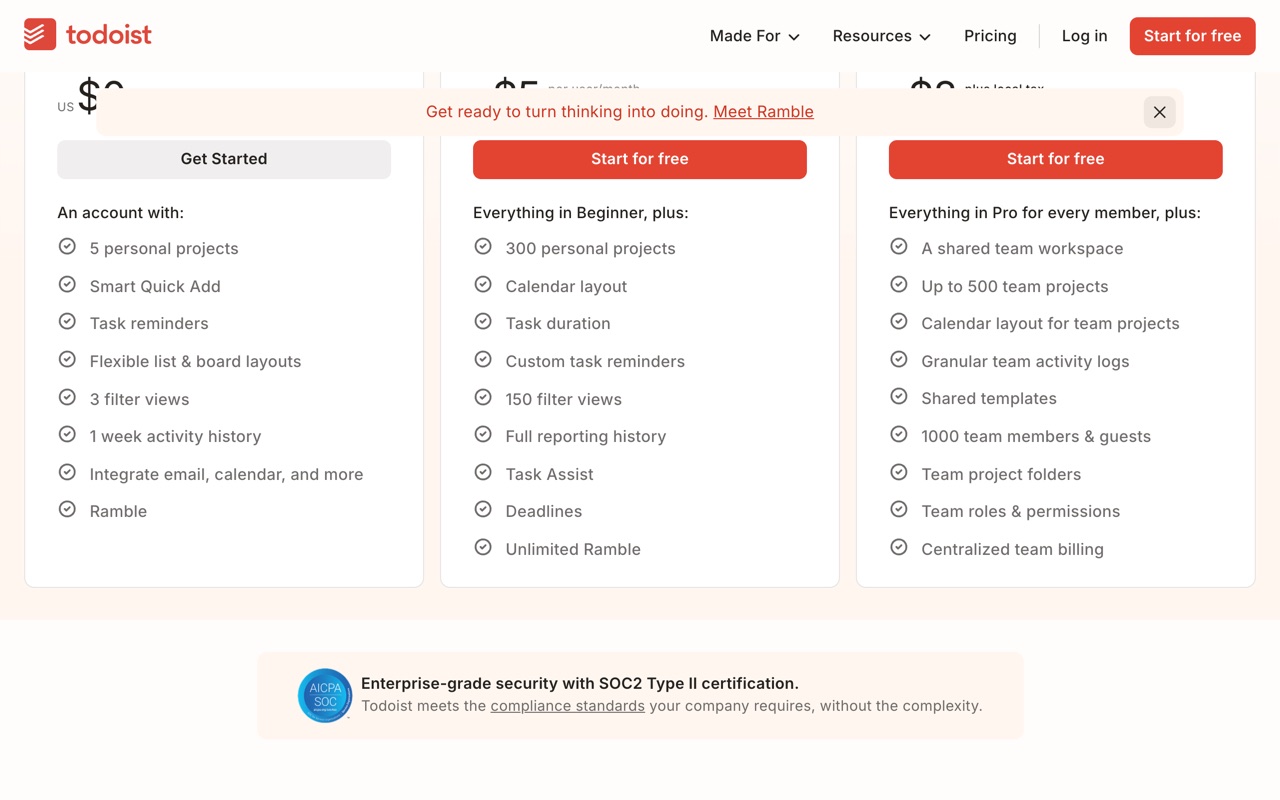Click the check icon next to Deadlines

tap(483, 509)
